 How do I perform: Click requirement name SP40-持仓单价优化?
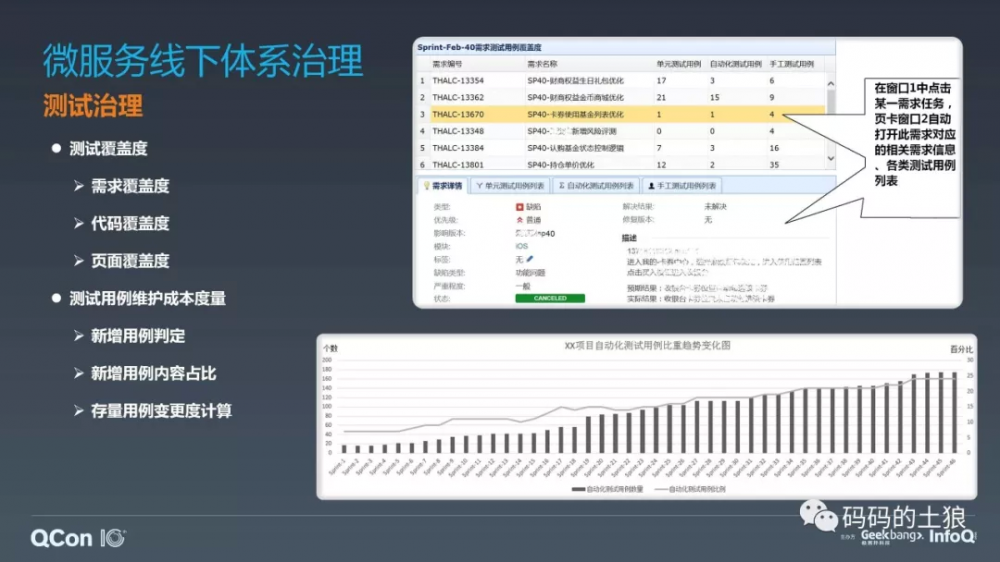pyautogui.click(x=561, y=165)
